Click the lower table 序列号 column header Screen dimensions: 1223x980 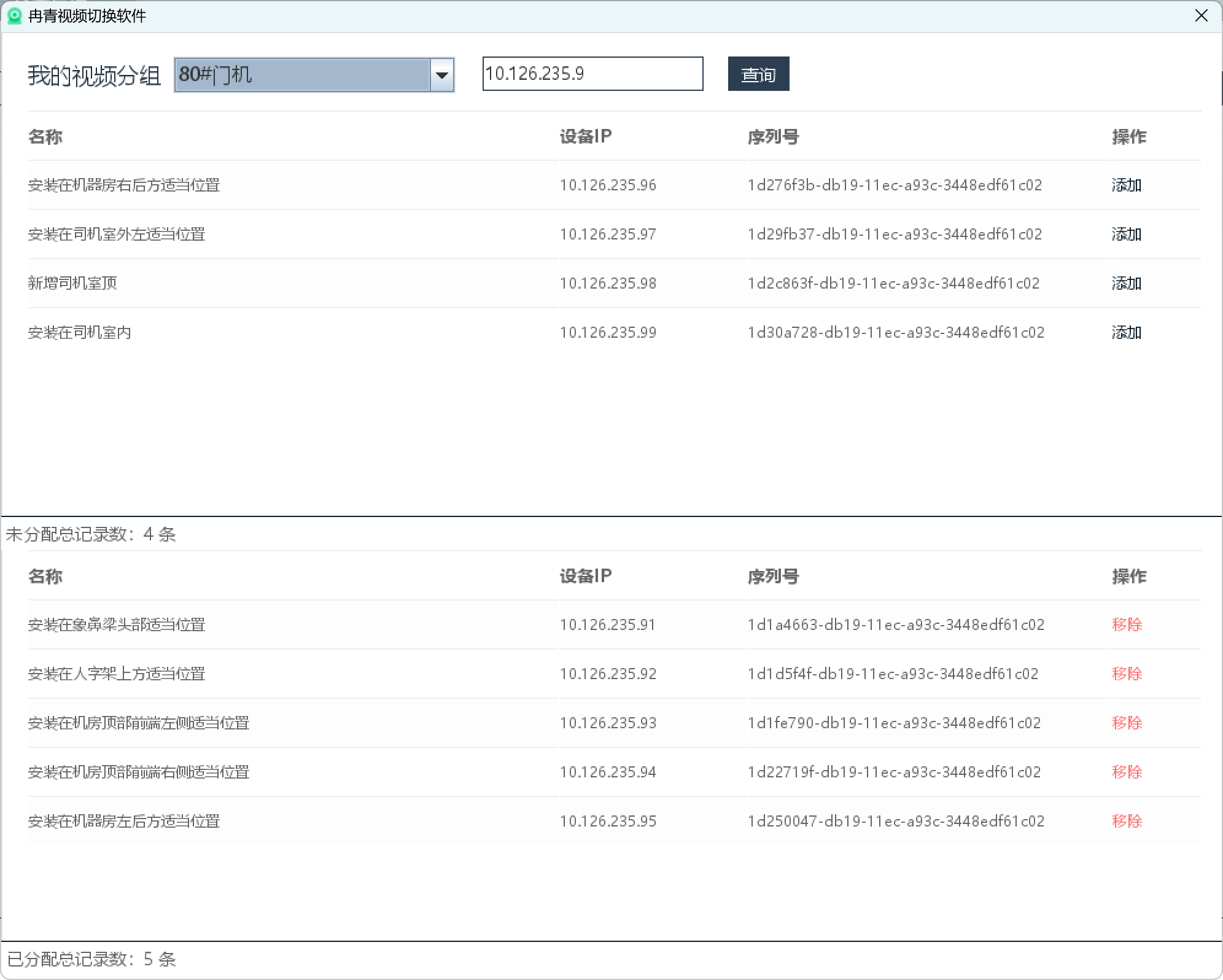[773, 576]
